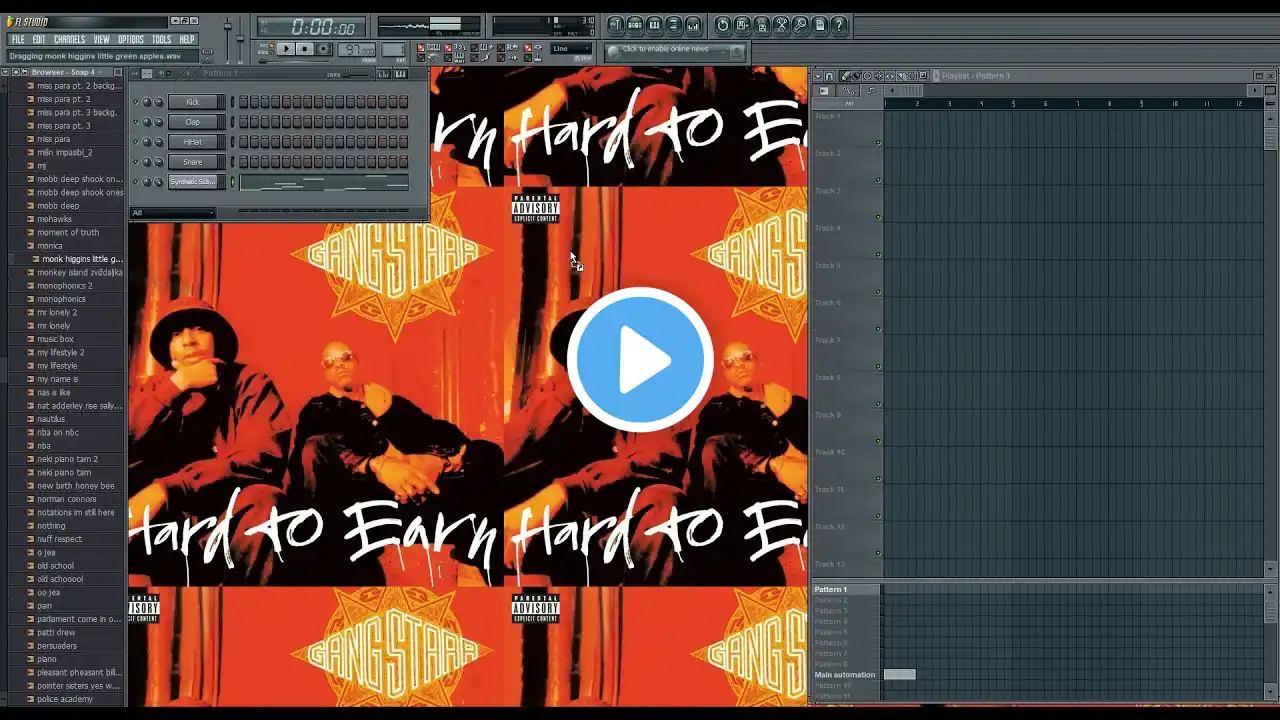This screenshot has height=720, width=1280.
Task: Select the Snare channel button
Action: 193,162
